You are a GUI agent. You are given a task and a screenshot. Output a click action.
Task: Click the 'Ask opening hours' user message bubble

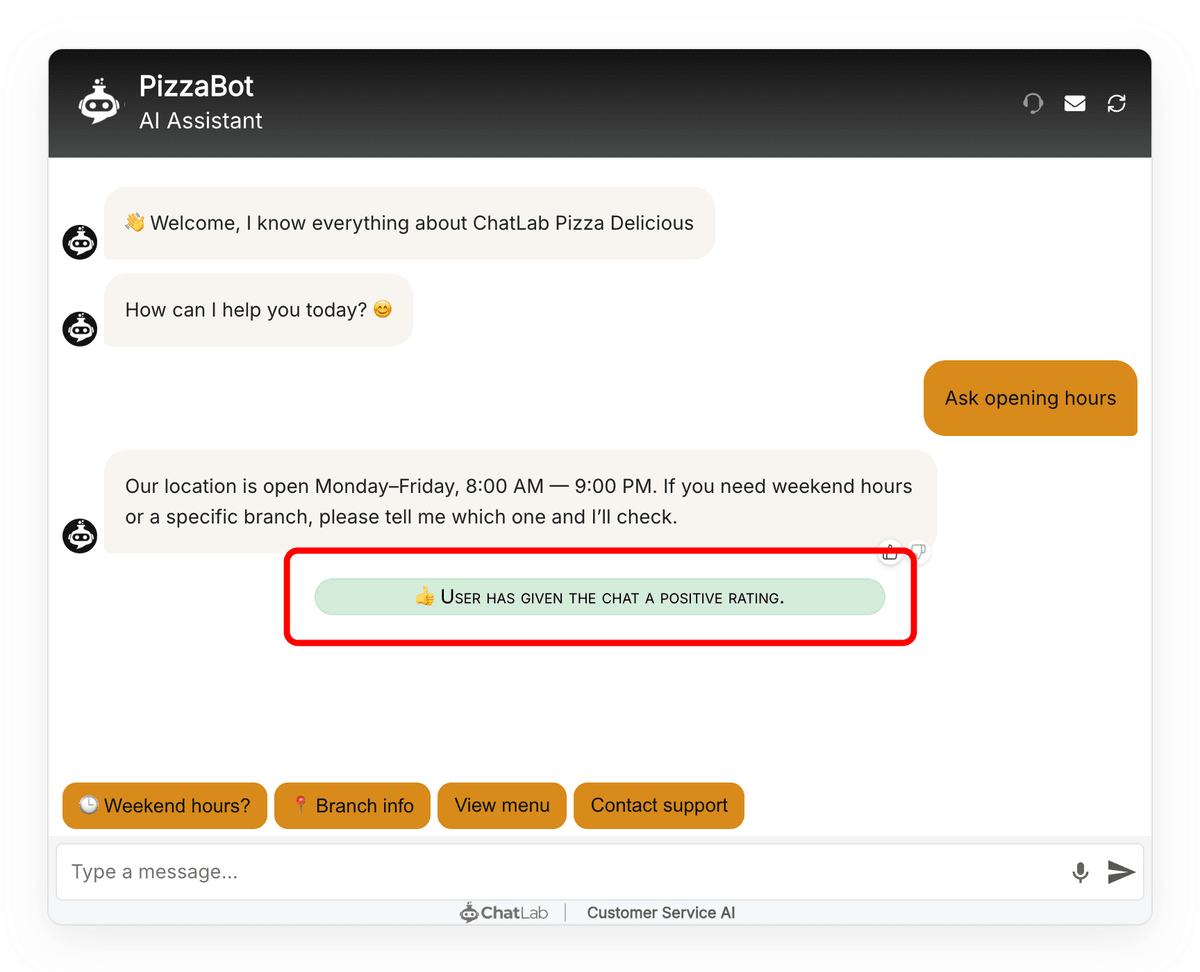(1030, 398)
